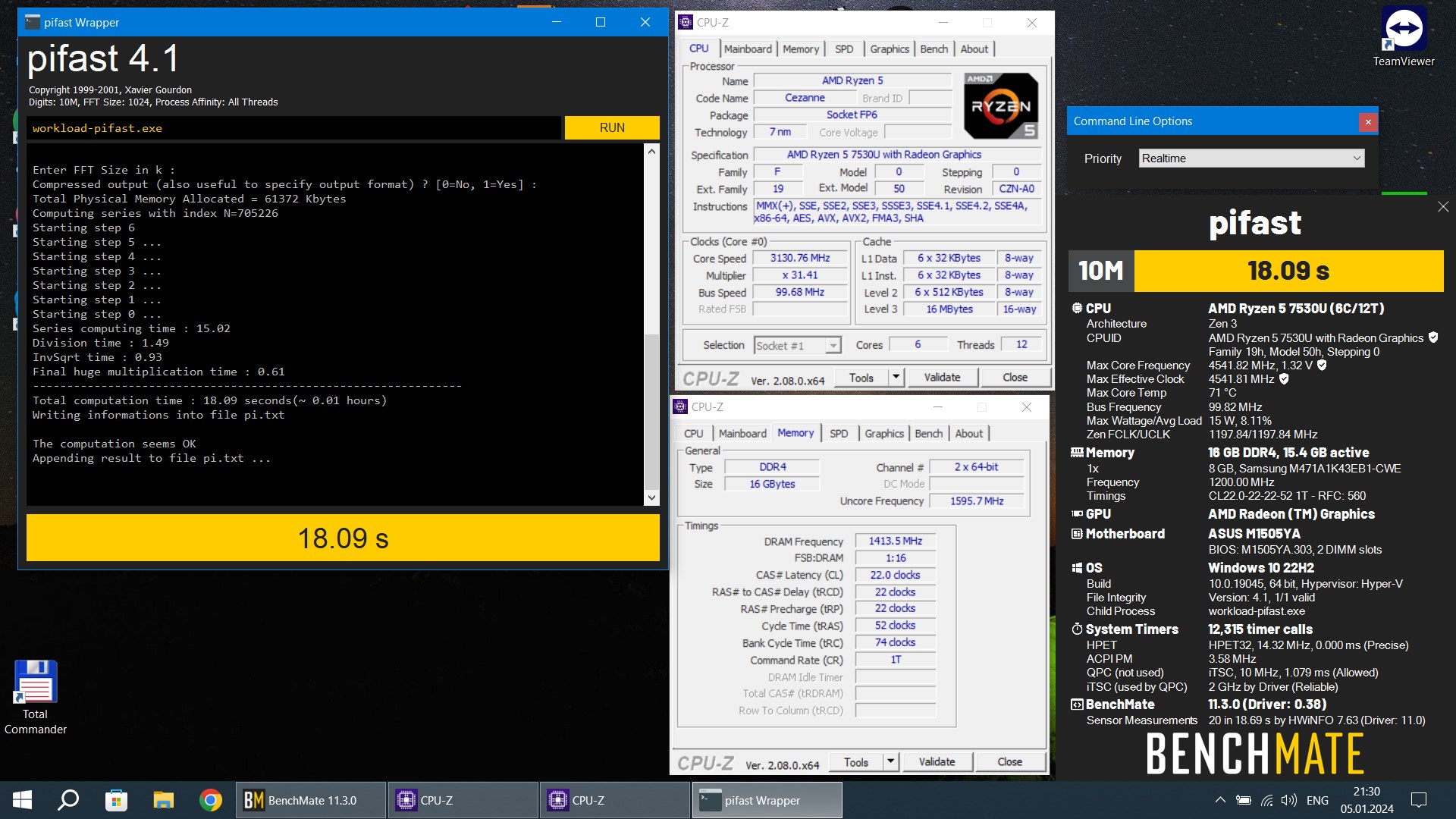Open volume control in system tray
This screenshot has height=819, width=1456.
[1288, 800]
